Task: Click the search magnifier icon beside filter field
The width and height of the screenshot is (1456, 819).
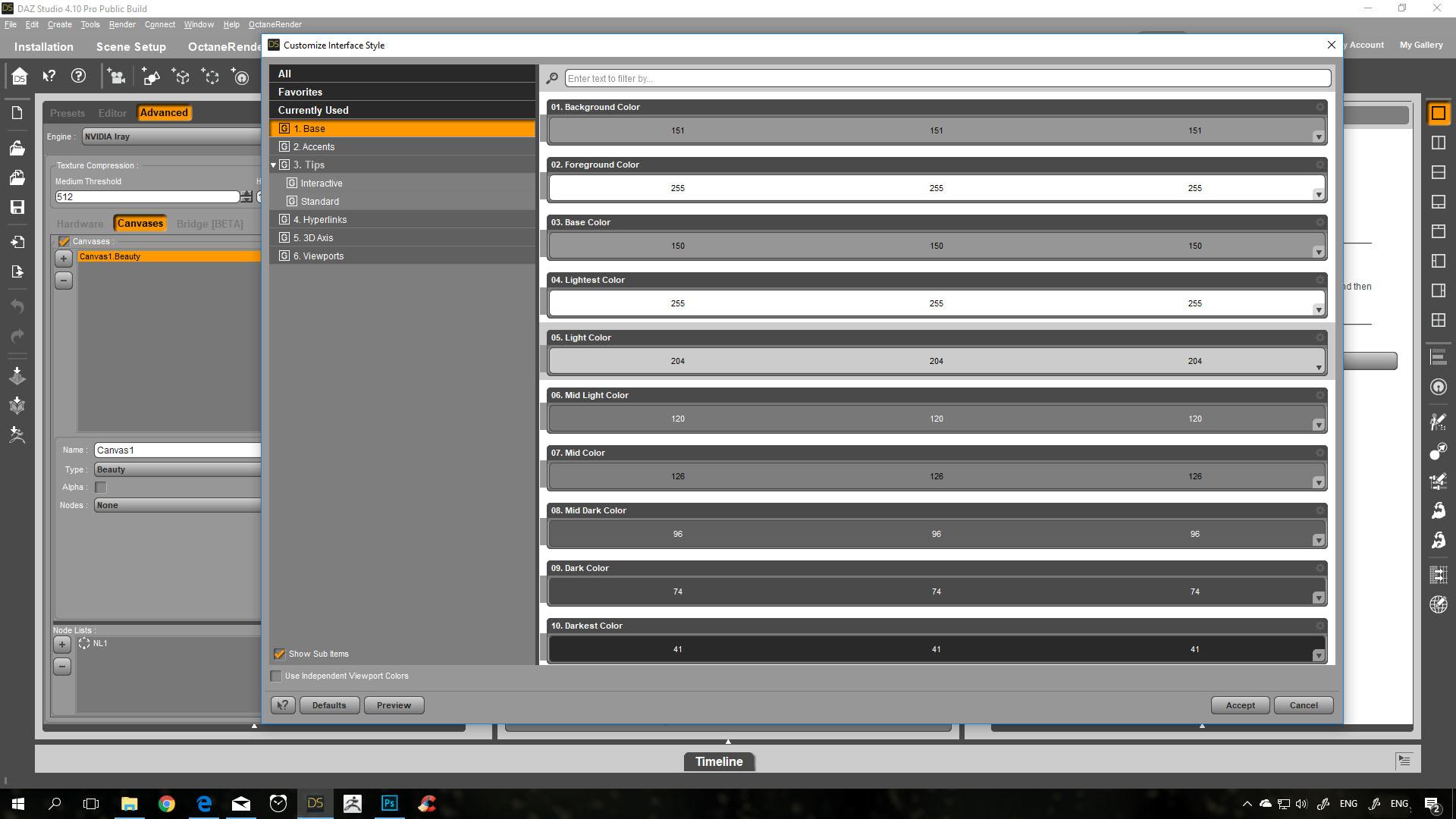Action: point(552,78)
